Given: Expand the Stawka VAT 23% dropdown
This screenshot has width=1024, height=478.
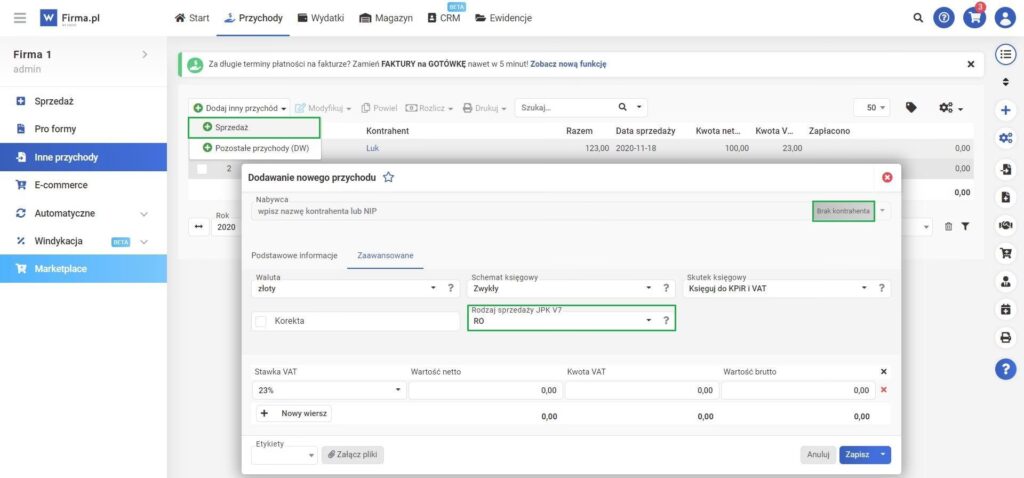Looking at the screenshot, I should [x=398, y=390].
